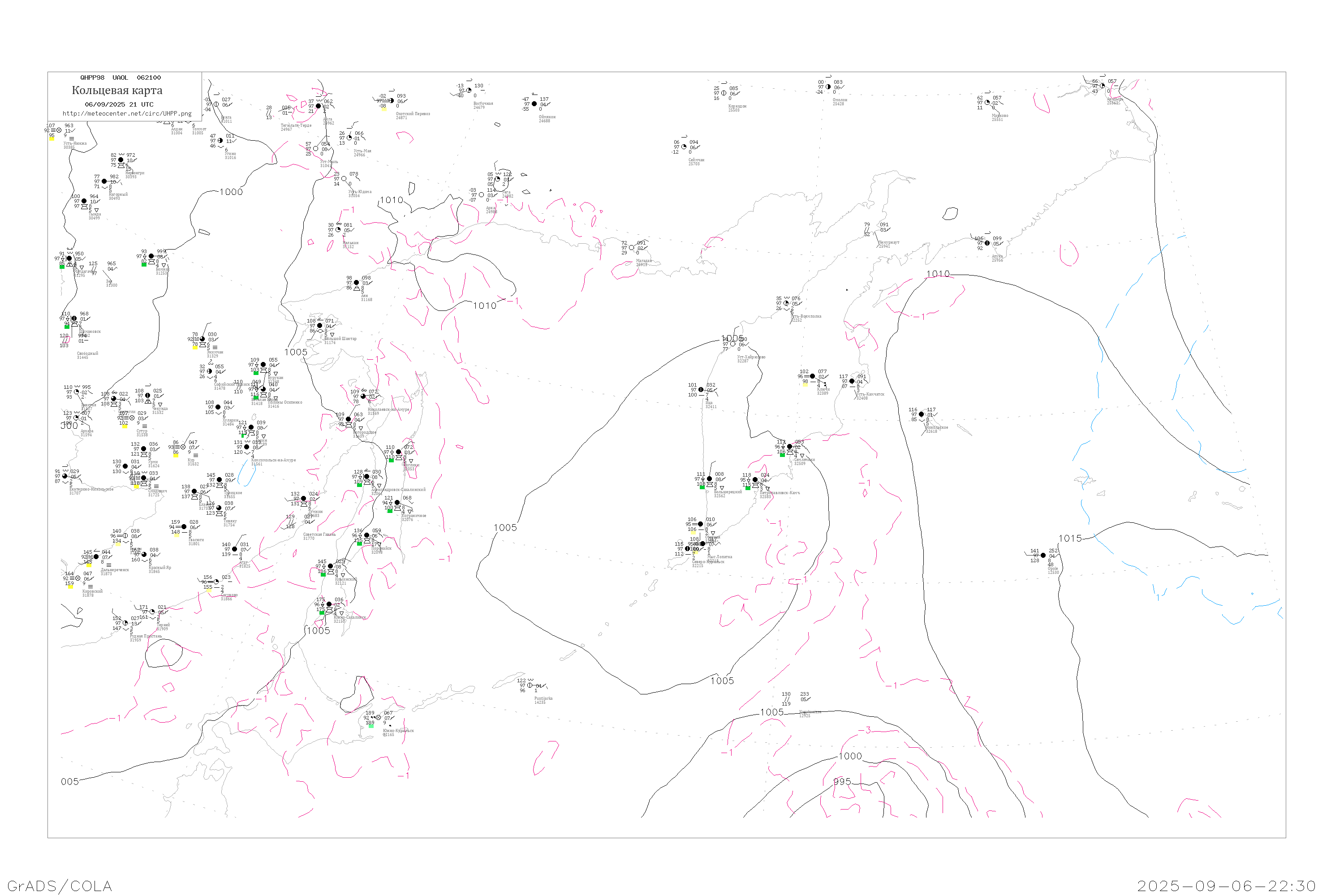Viewport: 1344px width, 896px height.
Task: Click the half-filled station circle at Угино 31016
Action: pos(220,141)
